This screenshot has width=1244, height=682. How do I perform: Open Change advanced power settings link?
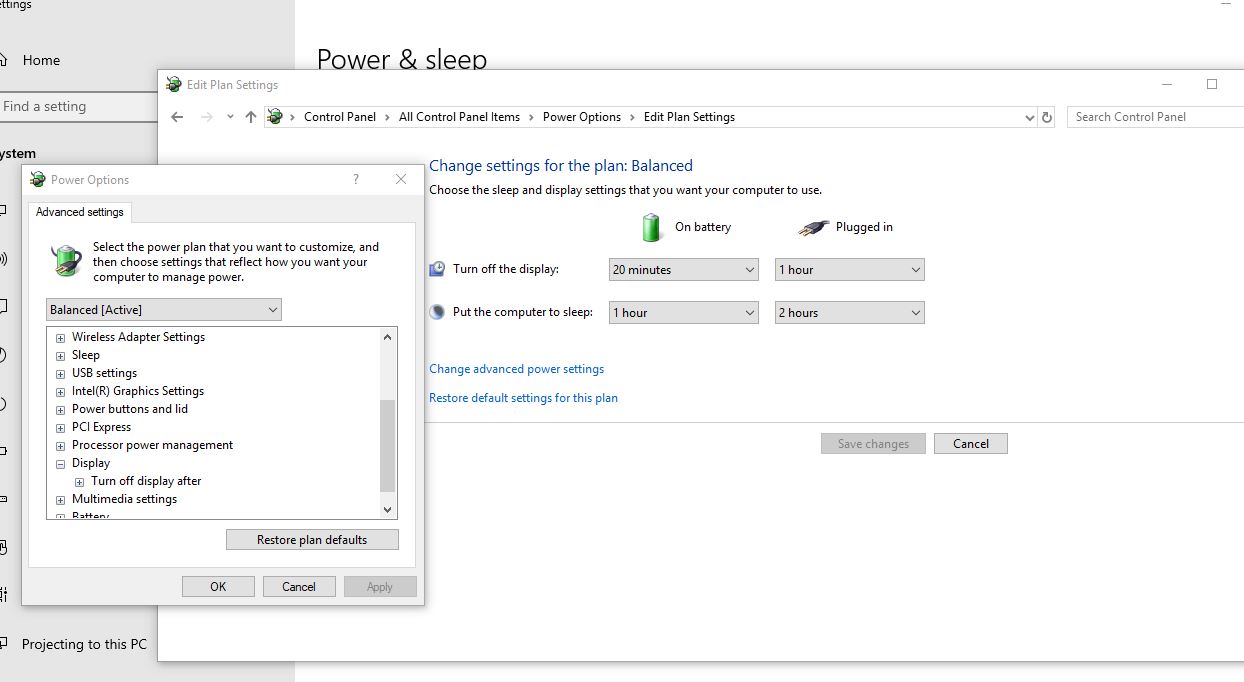coord(516,369)
